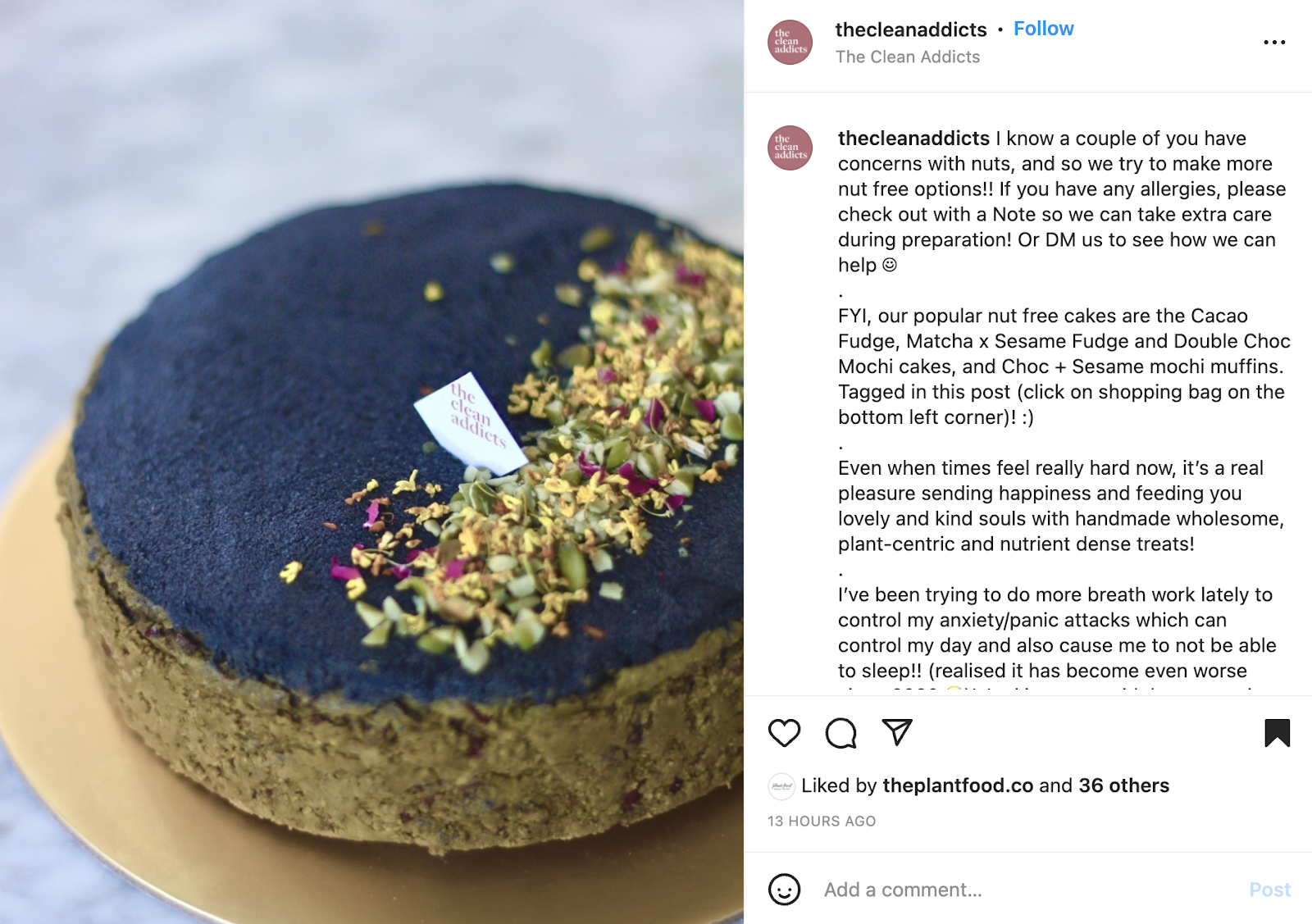
Task: Click the caption text about nut free cakes
Action: 1064,366
